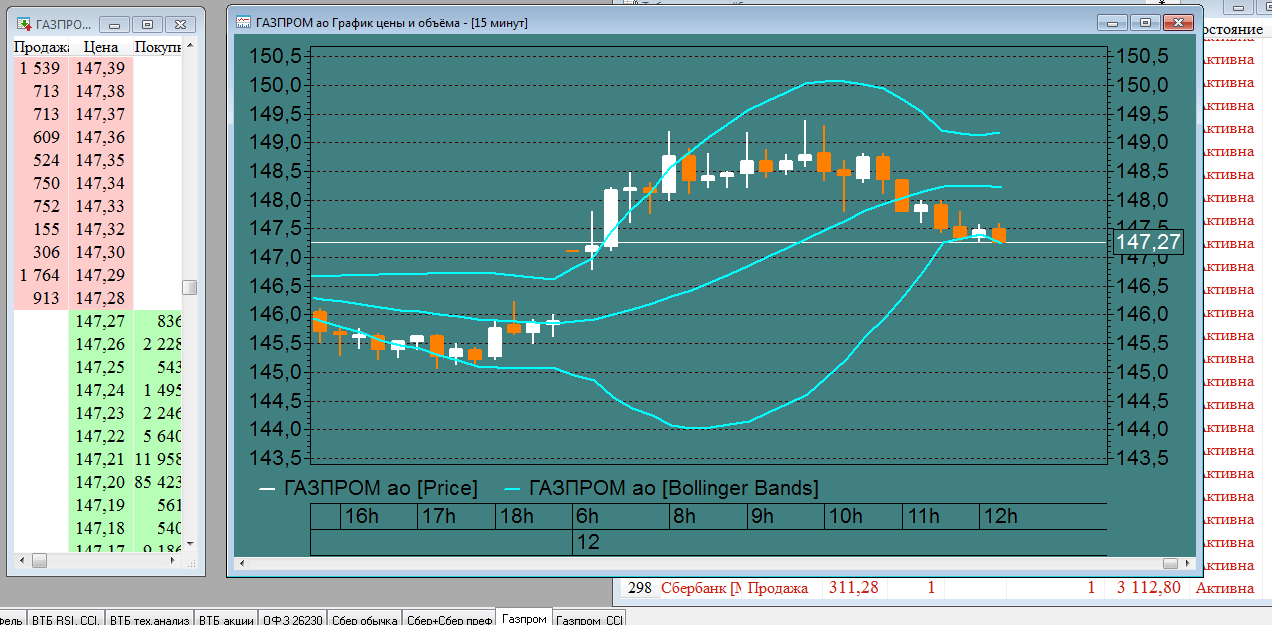The width and height of the screenshot is (1272, 625).
Task: Click the 12h time axis label
Action: pyautogui.click(x=1000, y=516)
